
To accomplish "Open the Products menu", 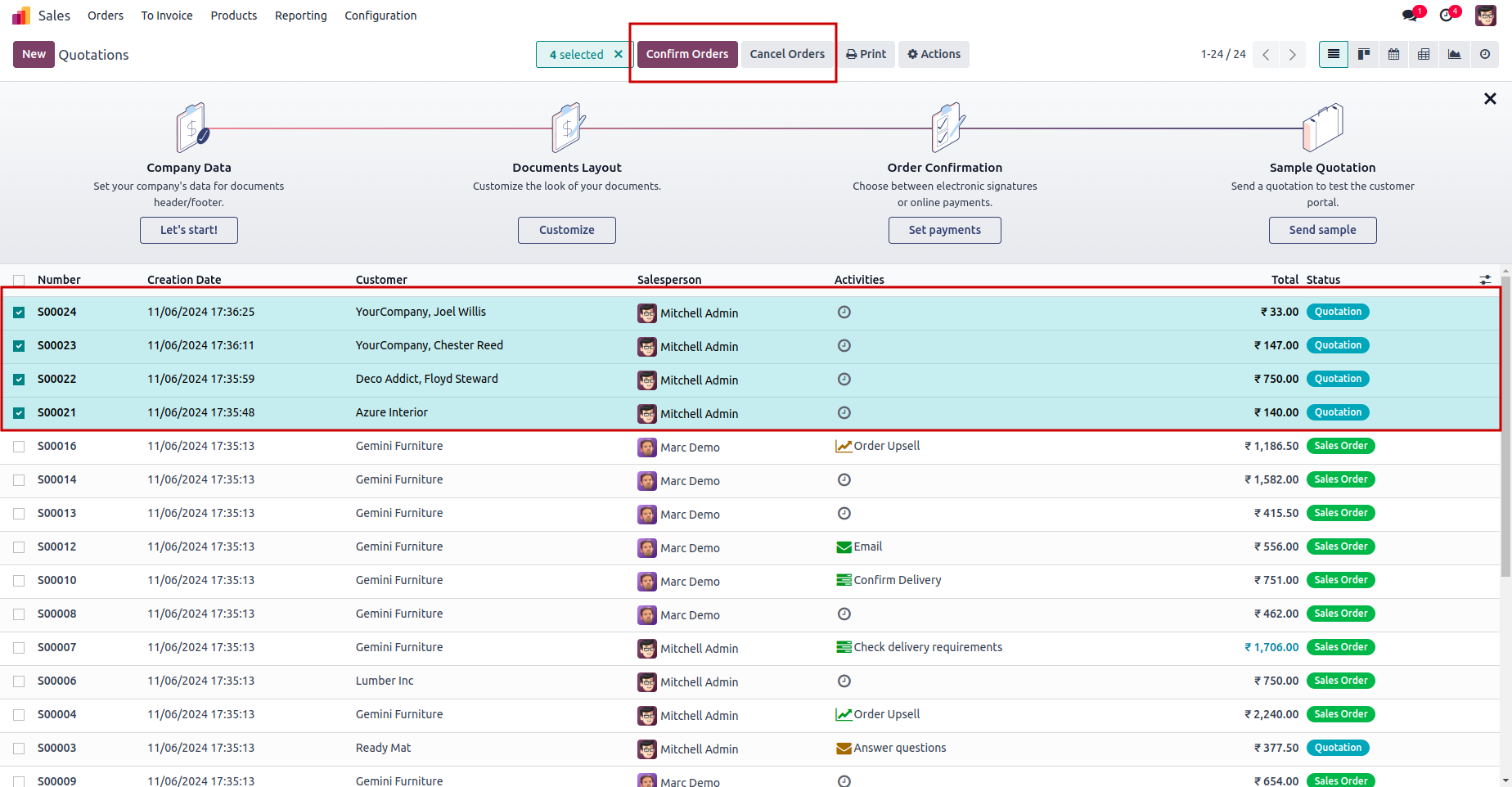I will pyautogui.click(x=234, y=16).
